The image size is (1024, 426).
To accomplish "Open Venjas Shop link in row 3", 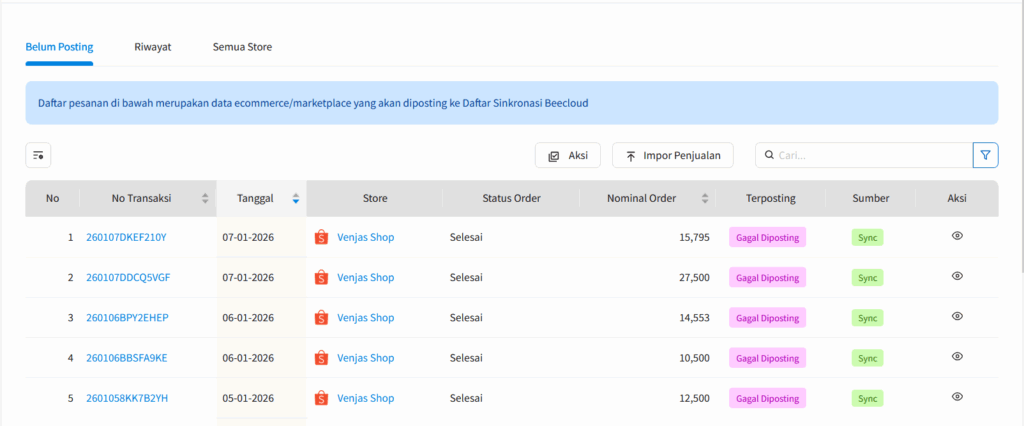I will tap(366, 318).
